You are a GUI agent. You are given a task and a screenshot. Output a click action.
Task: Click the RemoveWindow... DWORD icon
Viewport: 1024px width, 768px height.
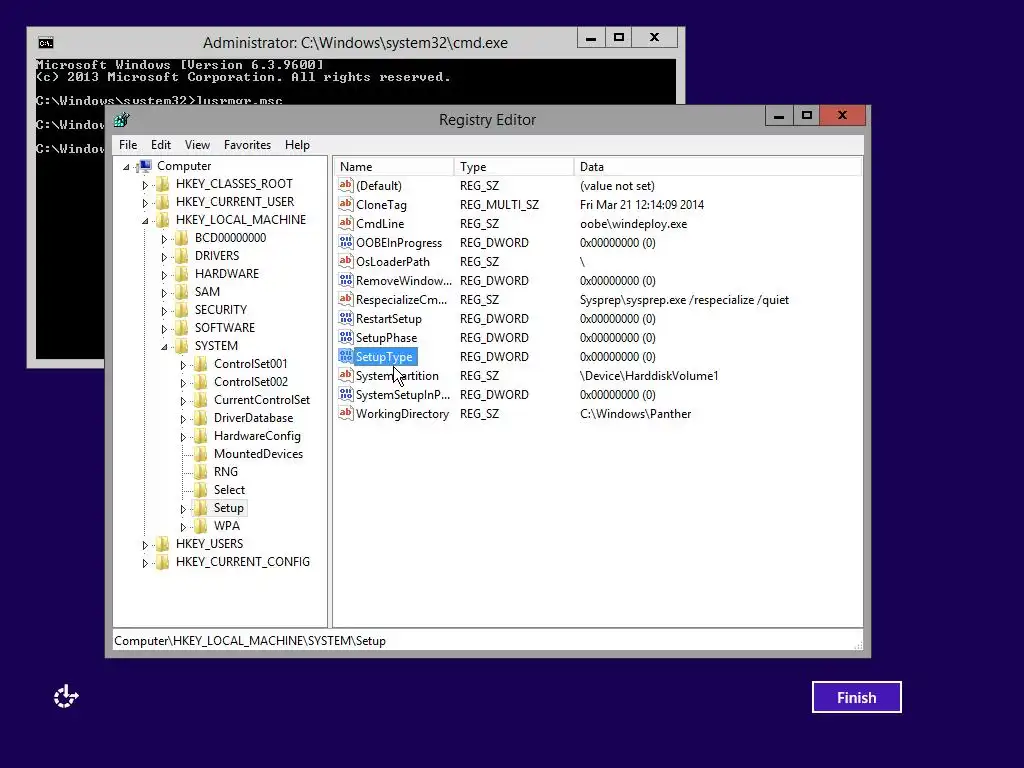pos(345,280)
